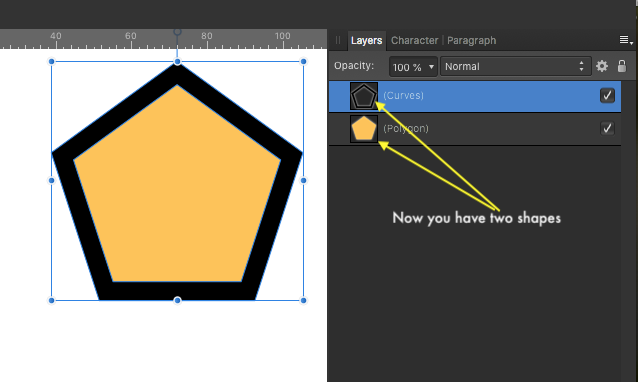The height and width of the screenshot is (382, 638).
Task: Switch to the Paragraph tab
Action: click(471, 40)
